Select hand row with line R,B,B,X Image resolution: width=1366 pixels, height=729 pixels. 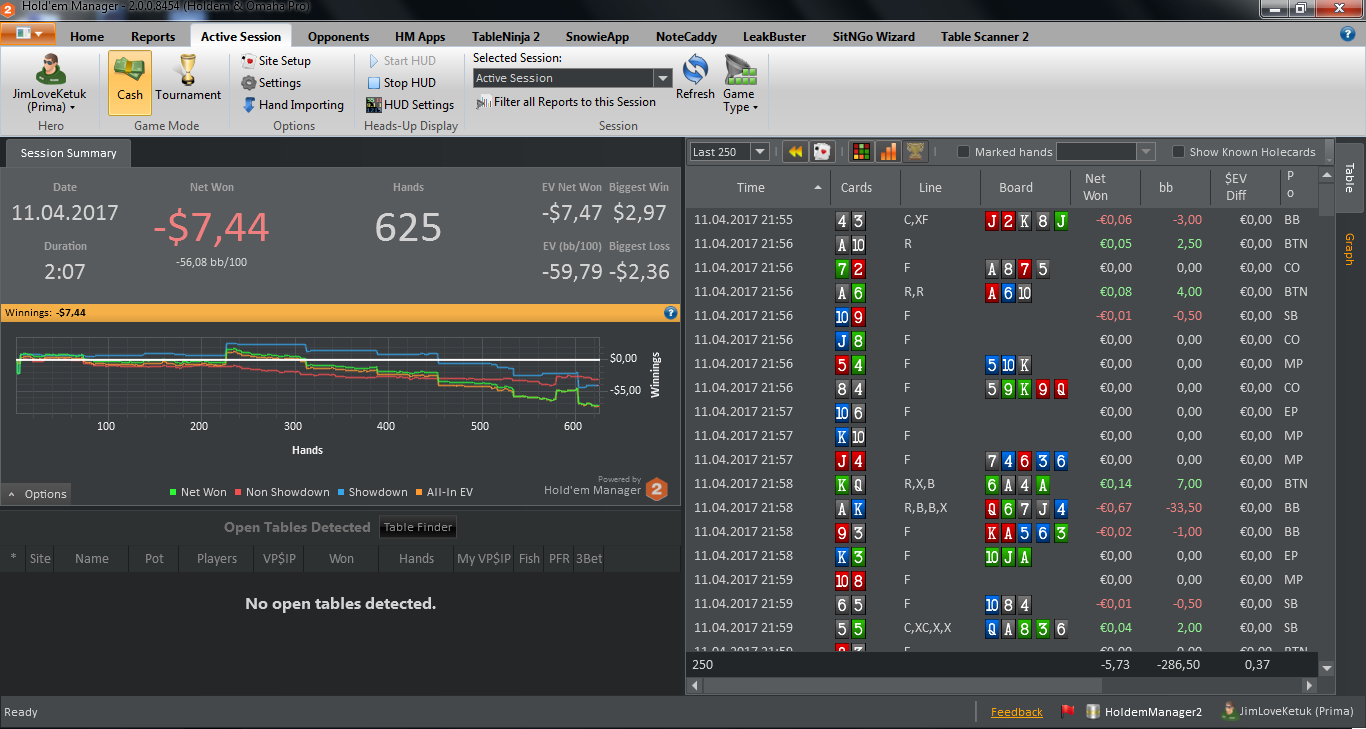tap(1003, 508)
